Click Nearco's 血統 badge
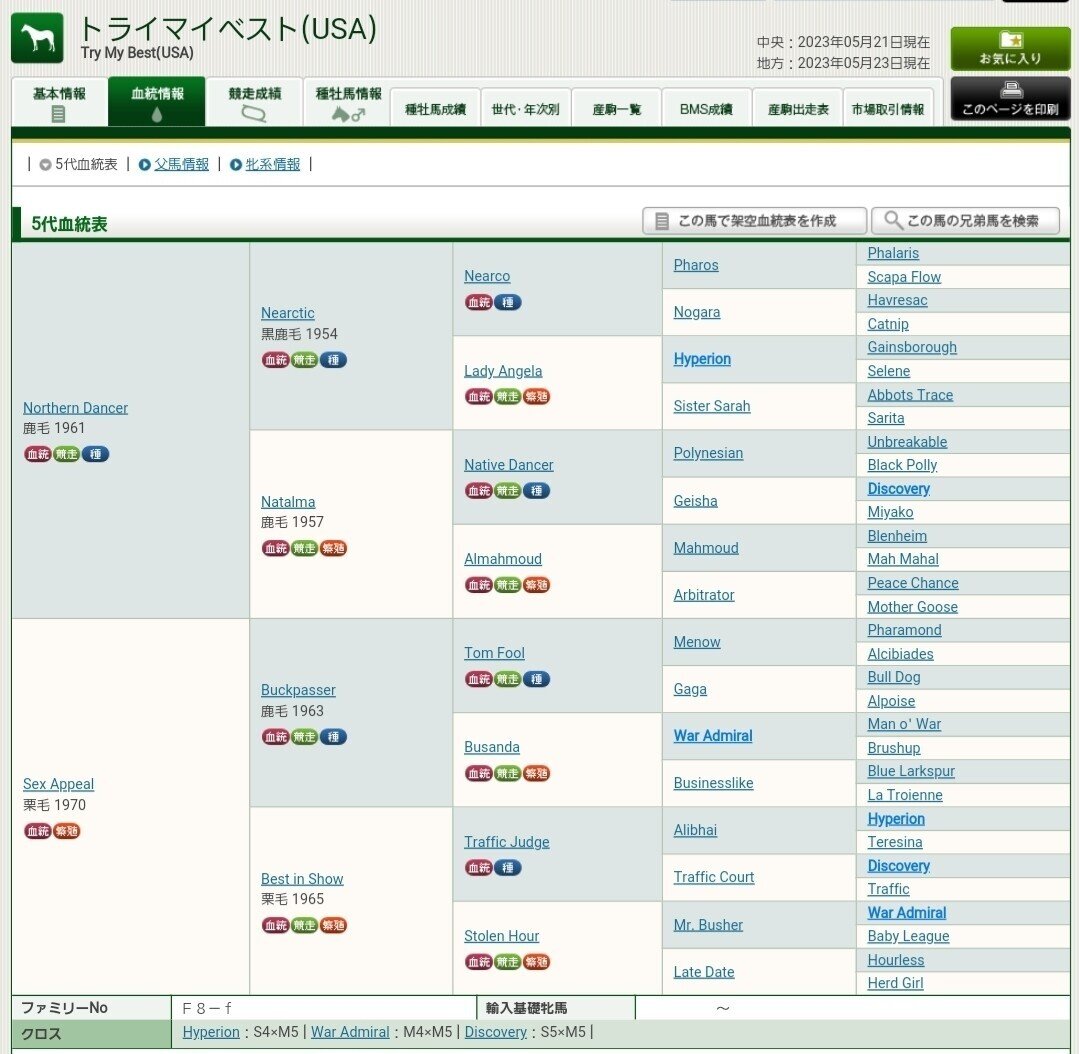 click(478, 302)
